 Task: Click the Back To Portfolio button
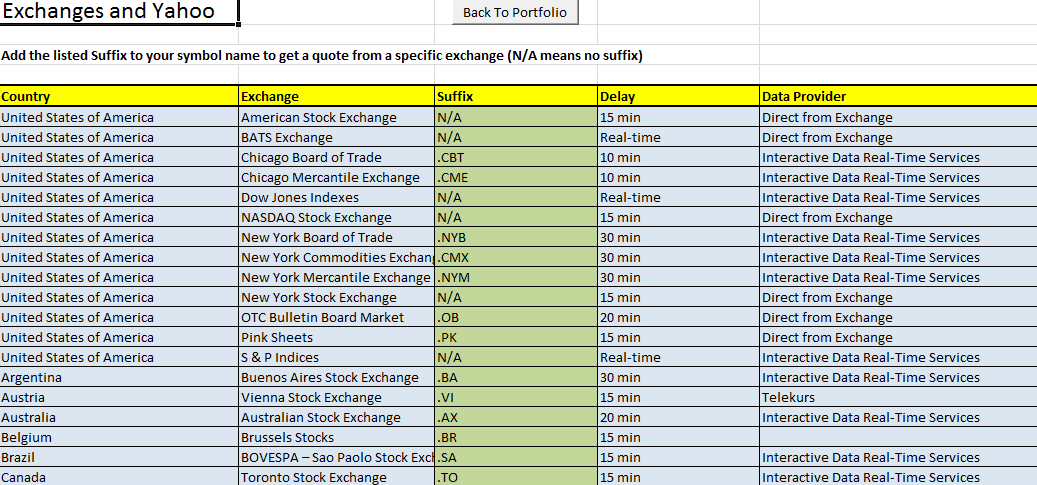click(515, 12)
